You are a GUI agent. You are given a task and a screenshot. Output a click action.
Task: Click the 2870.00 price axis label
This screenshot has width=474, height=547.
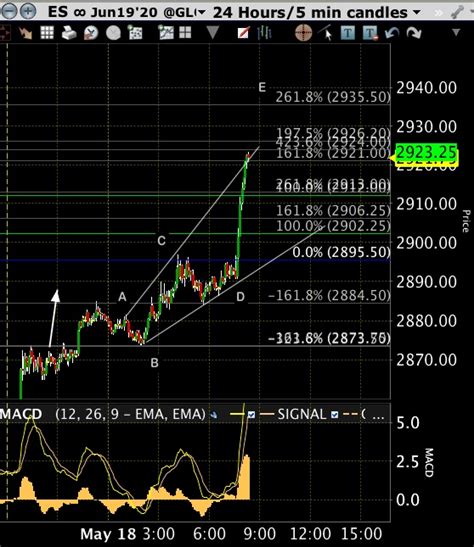pos(426,360)
